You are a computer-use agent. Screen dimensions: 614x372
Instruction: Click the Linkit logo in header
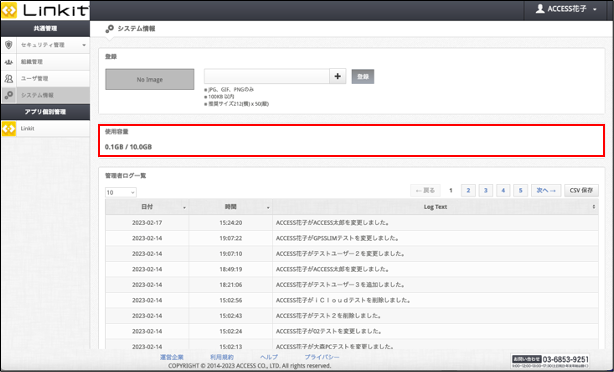45,10
